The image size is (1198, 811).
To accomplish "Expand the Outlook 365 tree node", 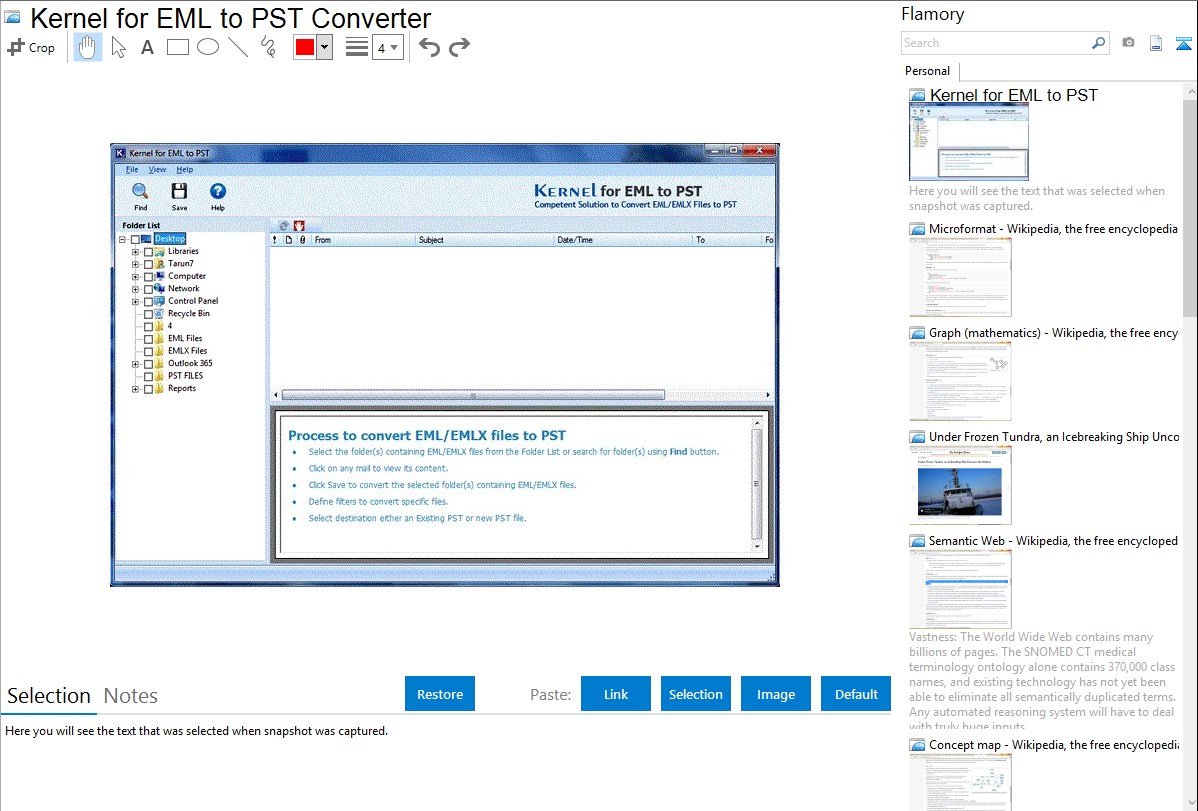I will 135,365.
